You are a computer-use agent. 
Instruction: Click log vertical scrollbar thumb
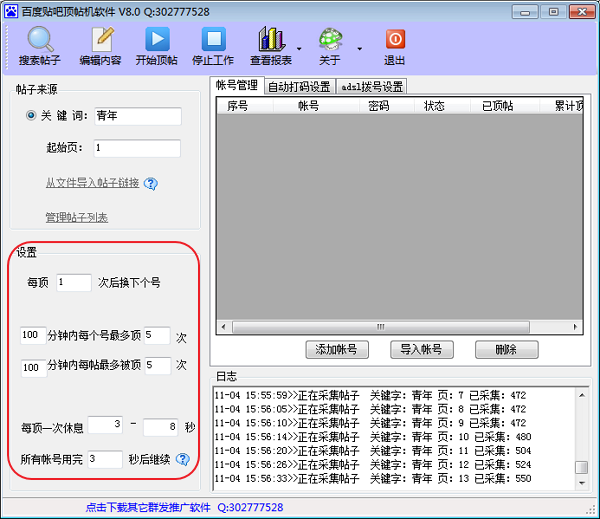click(582, 467)
